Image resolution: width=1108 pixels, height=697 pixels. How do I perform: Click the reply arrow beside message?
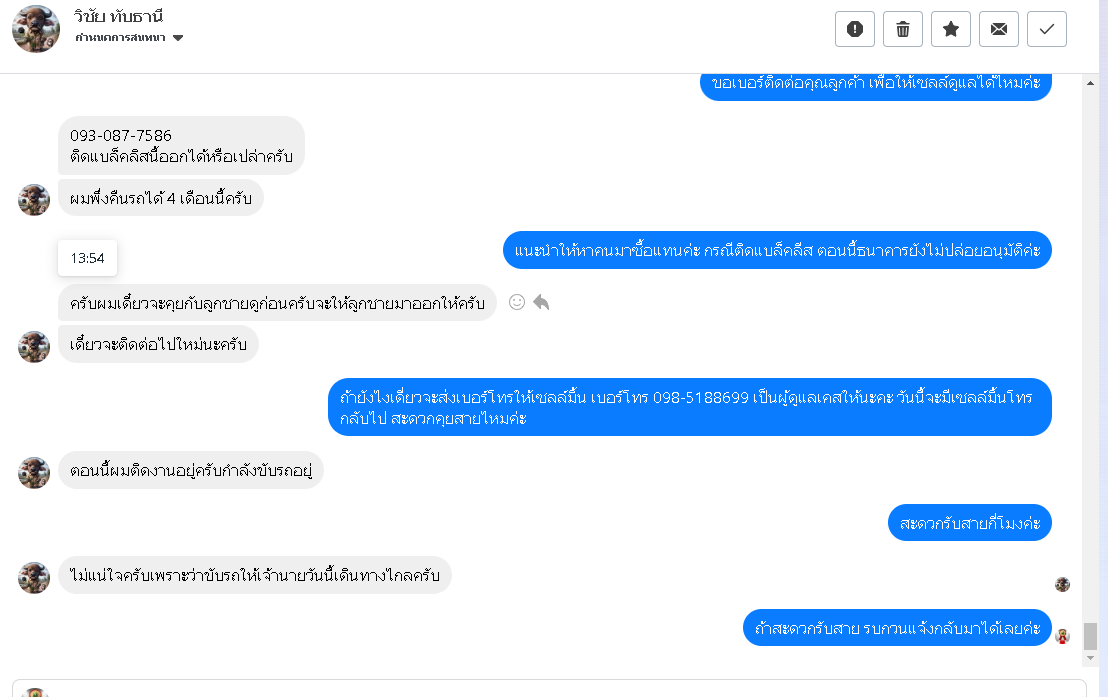tap(541, 302)
